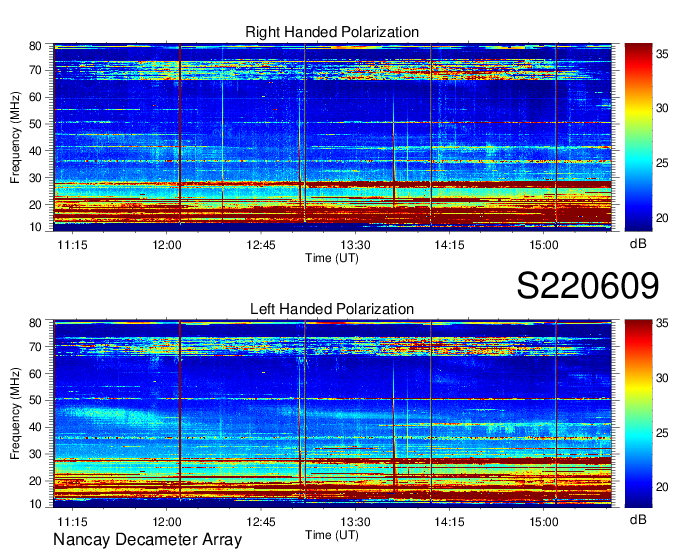The width and height of the screenshot is (680, 552).
Task: Click the 15:00 time tick of the Right Handed plot
Action: [543, 245]
